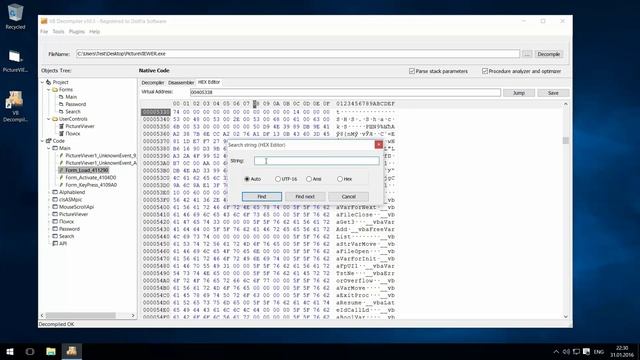Expand the Password module under Code
The width and height of the screenshot is (640, 360).
click(x=49, y=229)
